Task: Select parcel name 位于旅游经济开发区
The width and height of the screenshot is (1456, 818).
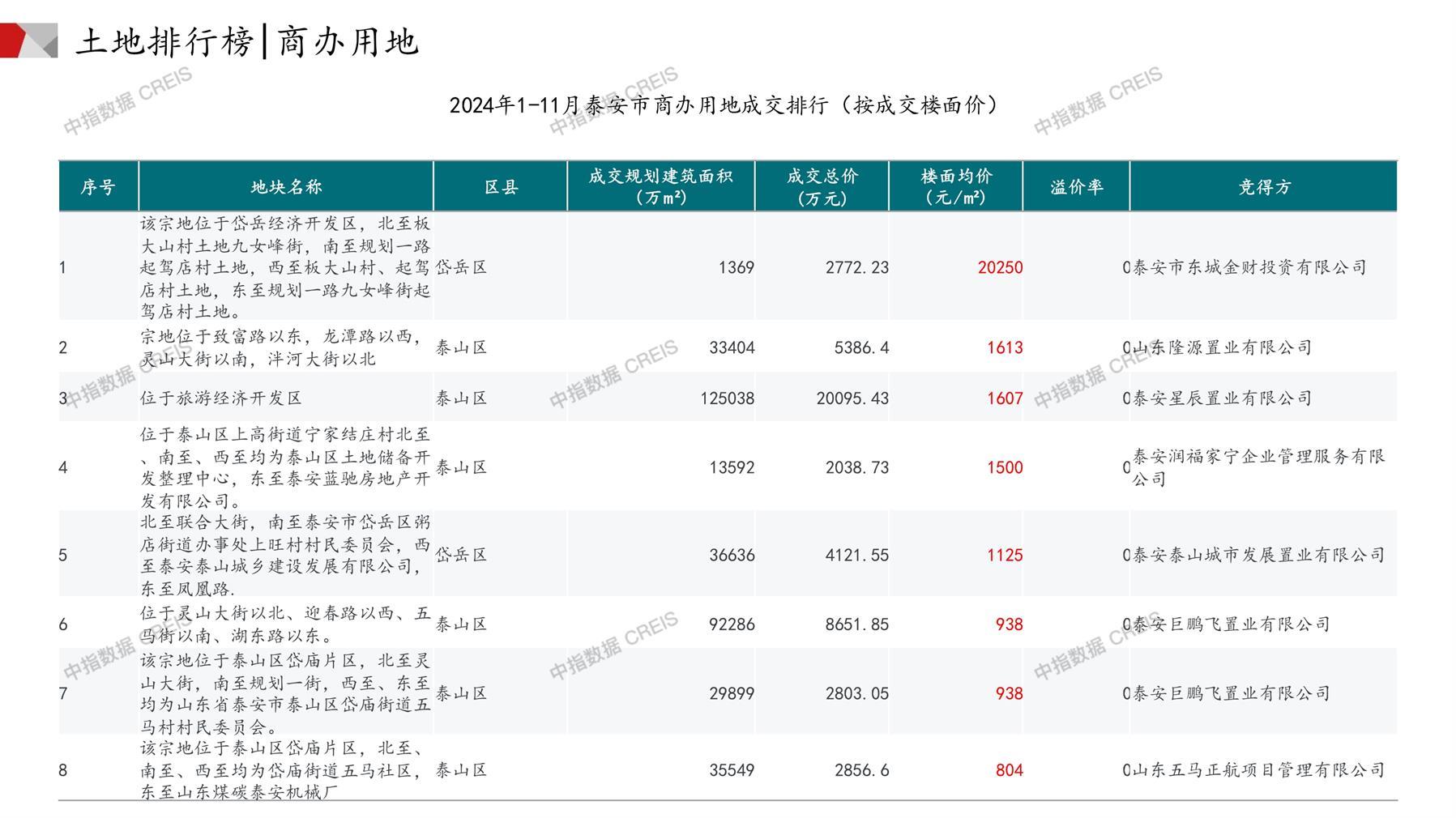Action: (221, 398)
